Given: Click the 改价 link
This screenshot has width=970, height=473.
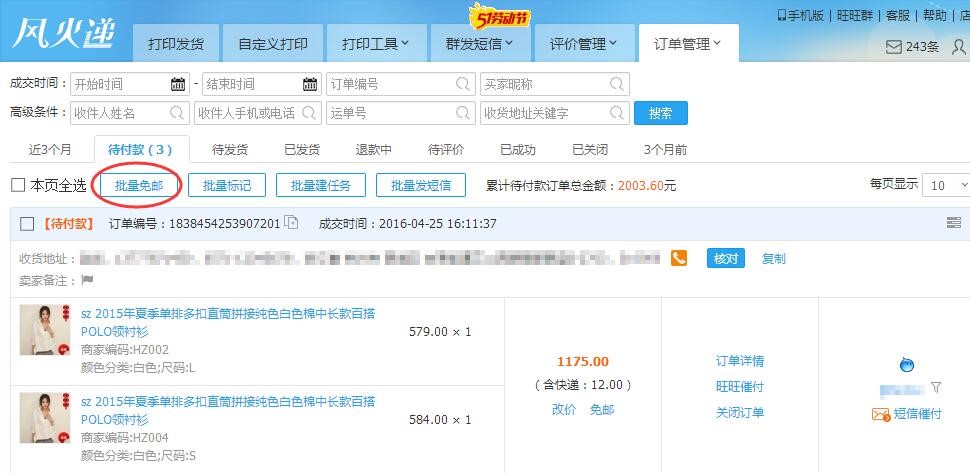Looking at the screenshot, I should click(x=564, y=409).
